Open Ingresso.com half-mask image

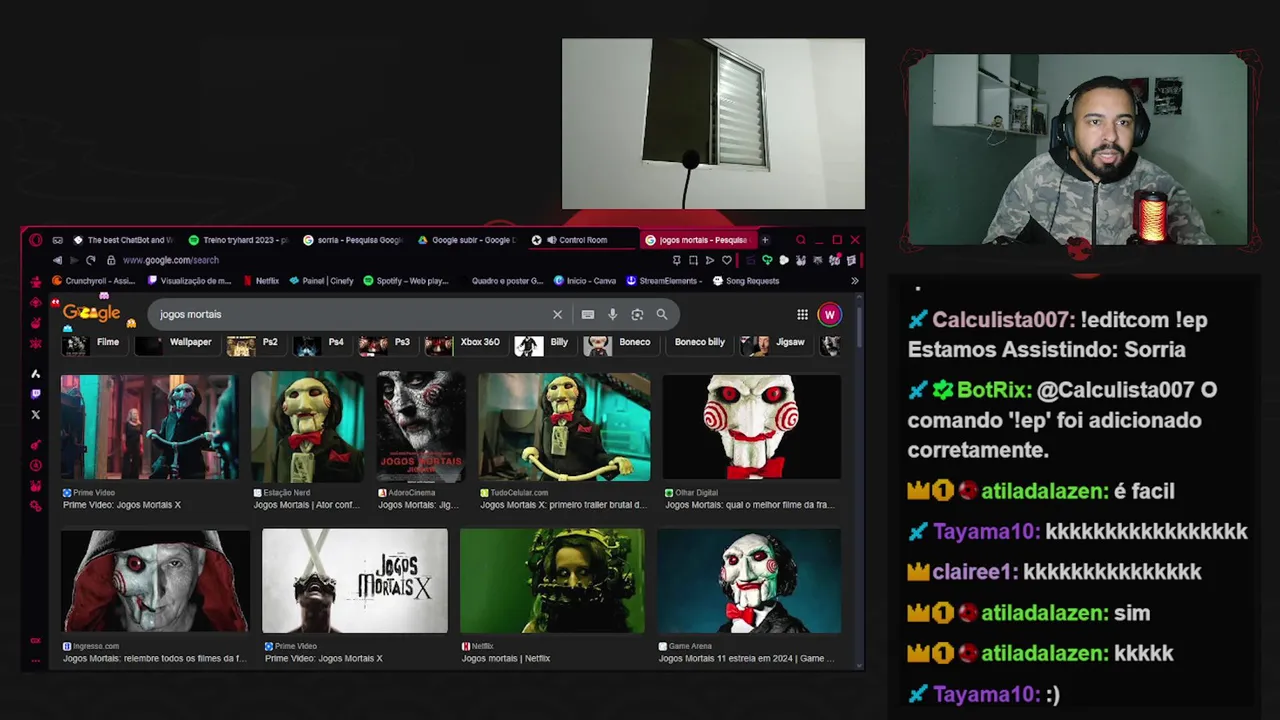coord(155,581)
